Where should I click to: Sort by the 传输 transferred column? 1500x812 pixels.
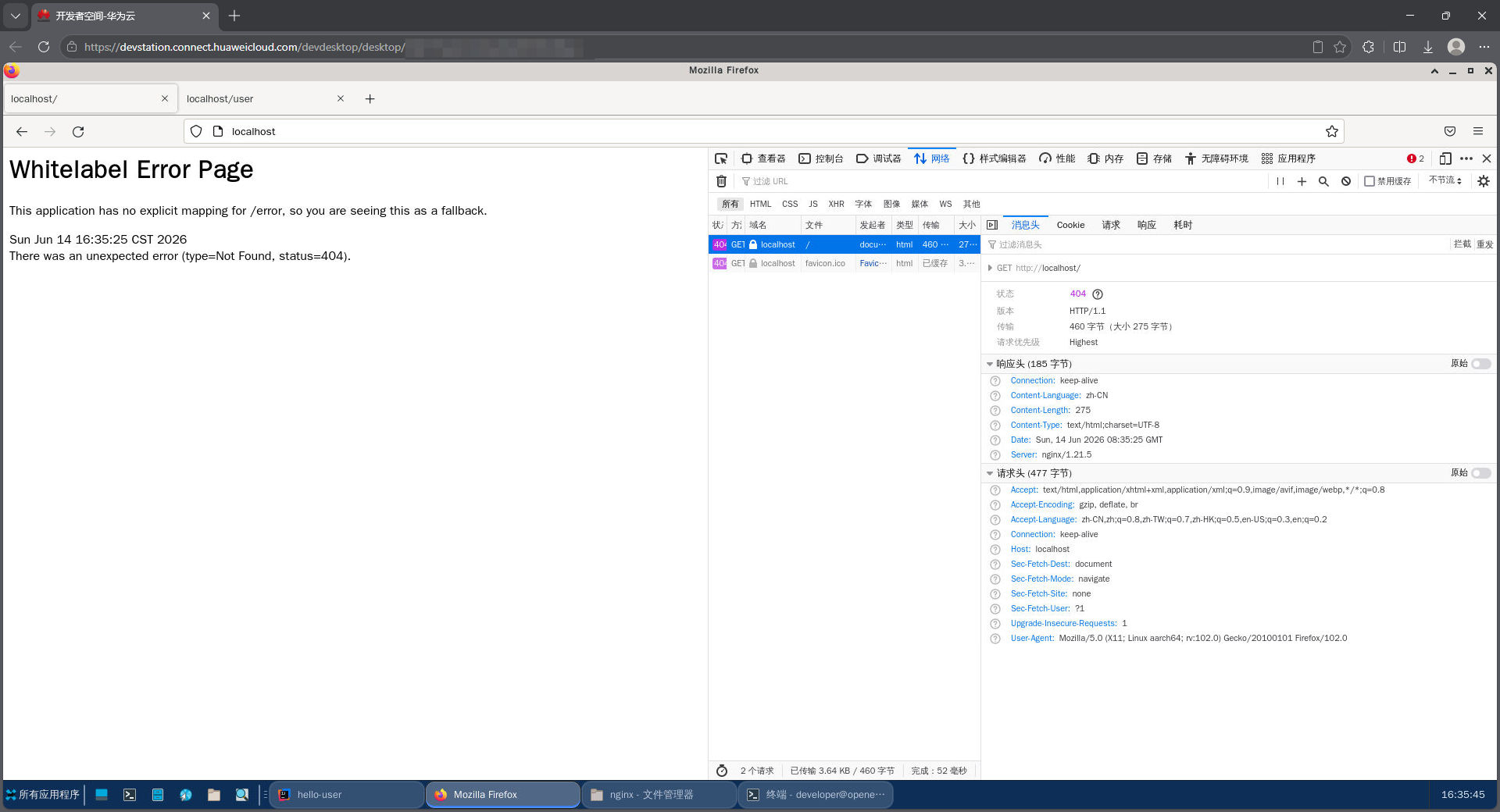tap(936, 225)
